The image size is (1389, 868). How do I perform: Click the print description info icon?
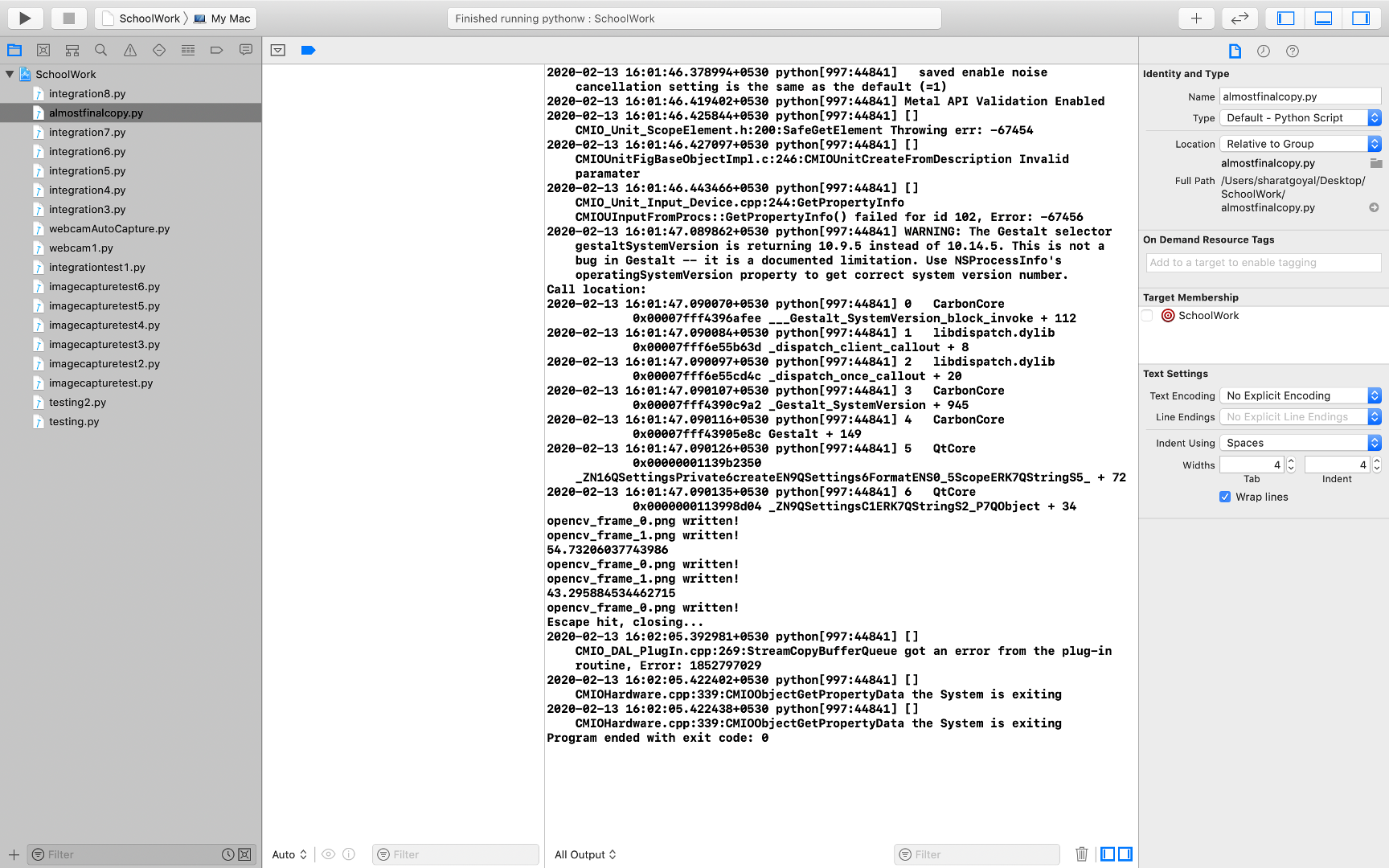point(349,854)
